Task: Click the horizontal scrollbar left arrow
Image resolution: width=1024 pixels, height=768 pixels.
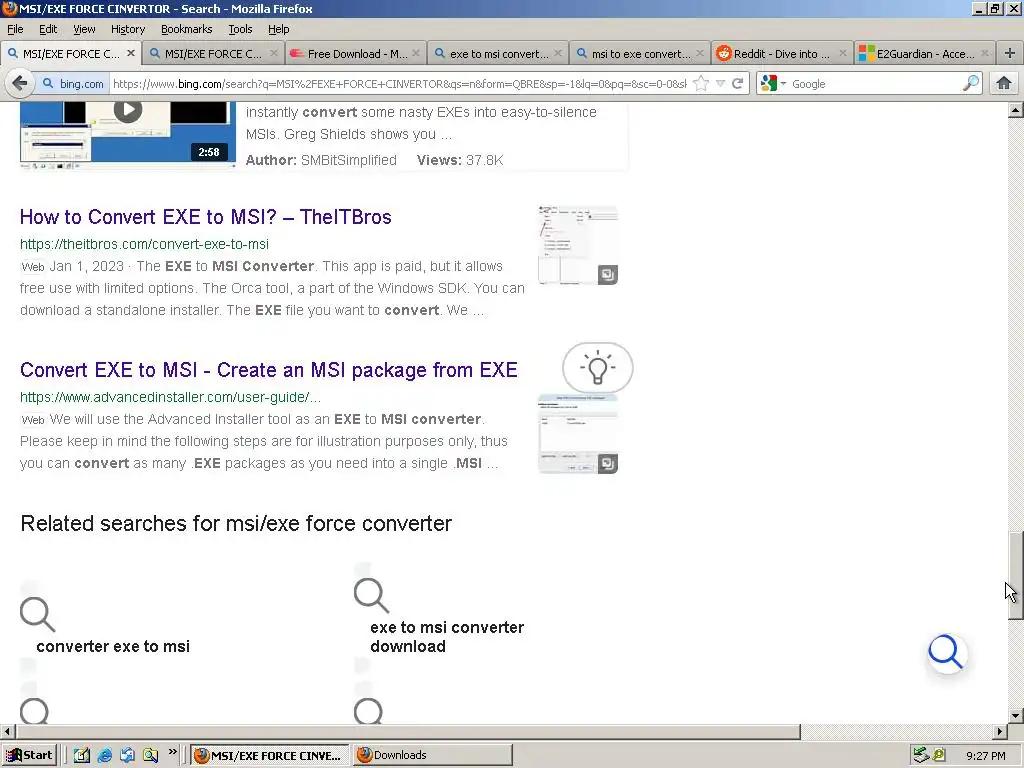Action: point(7,731)
